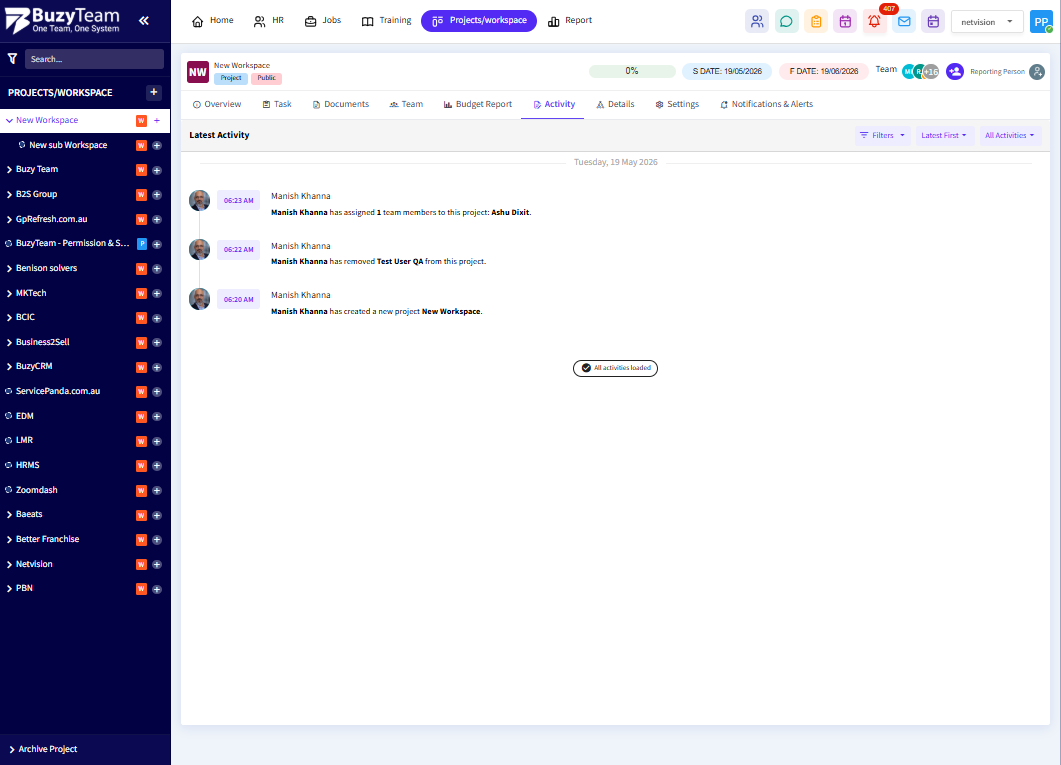Open the netvision company dropdown
The width and height of the screenshot is (1061, 765).
tap(987, 22)
